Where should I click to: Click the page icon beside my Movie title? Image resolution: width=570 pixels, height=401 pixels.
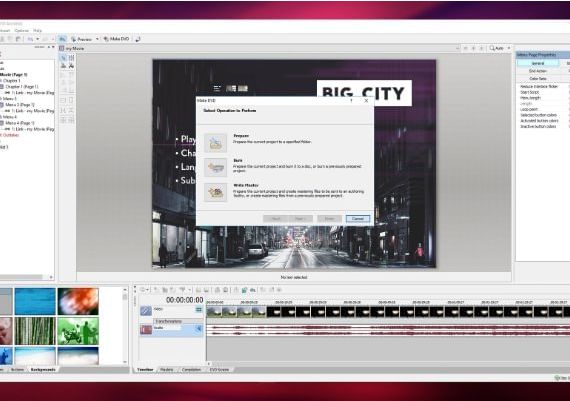pyautogui.click(x=62, y=48)
